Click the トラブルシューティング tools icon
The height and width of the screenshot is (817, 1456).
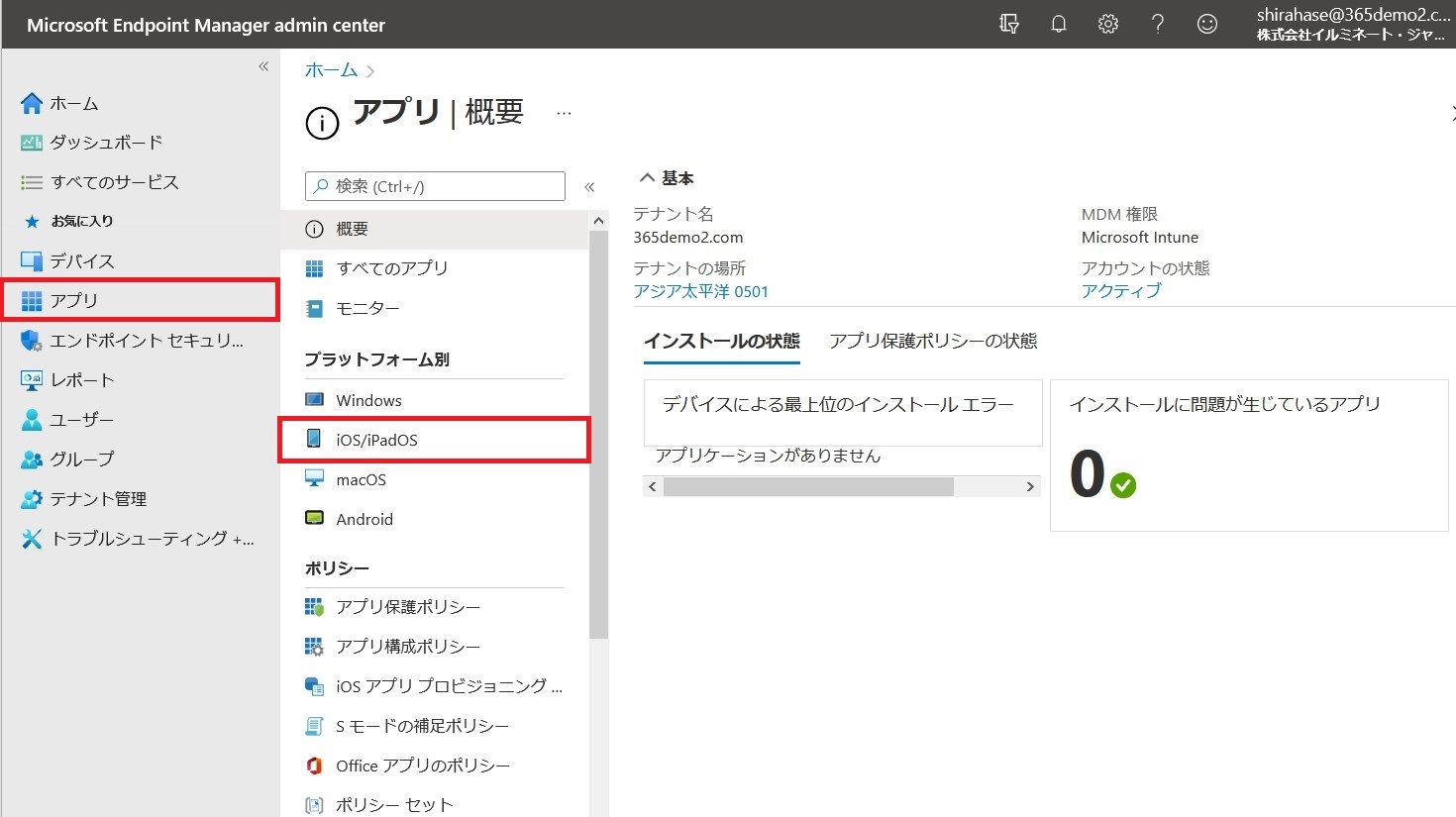point(32,539)
